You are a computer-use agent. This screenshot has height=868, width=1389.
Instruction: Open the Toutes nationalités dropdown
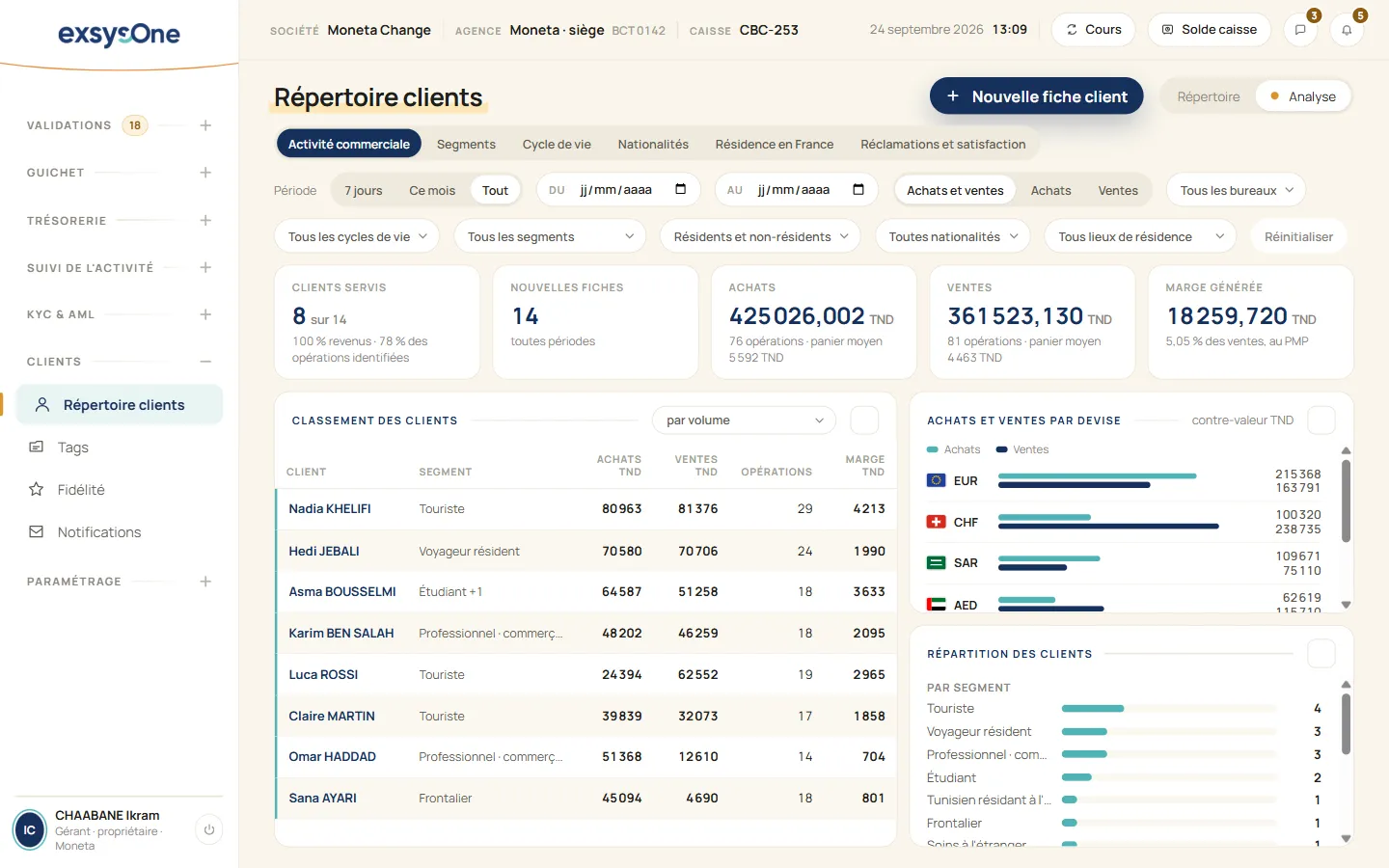point(953,236)
